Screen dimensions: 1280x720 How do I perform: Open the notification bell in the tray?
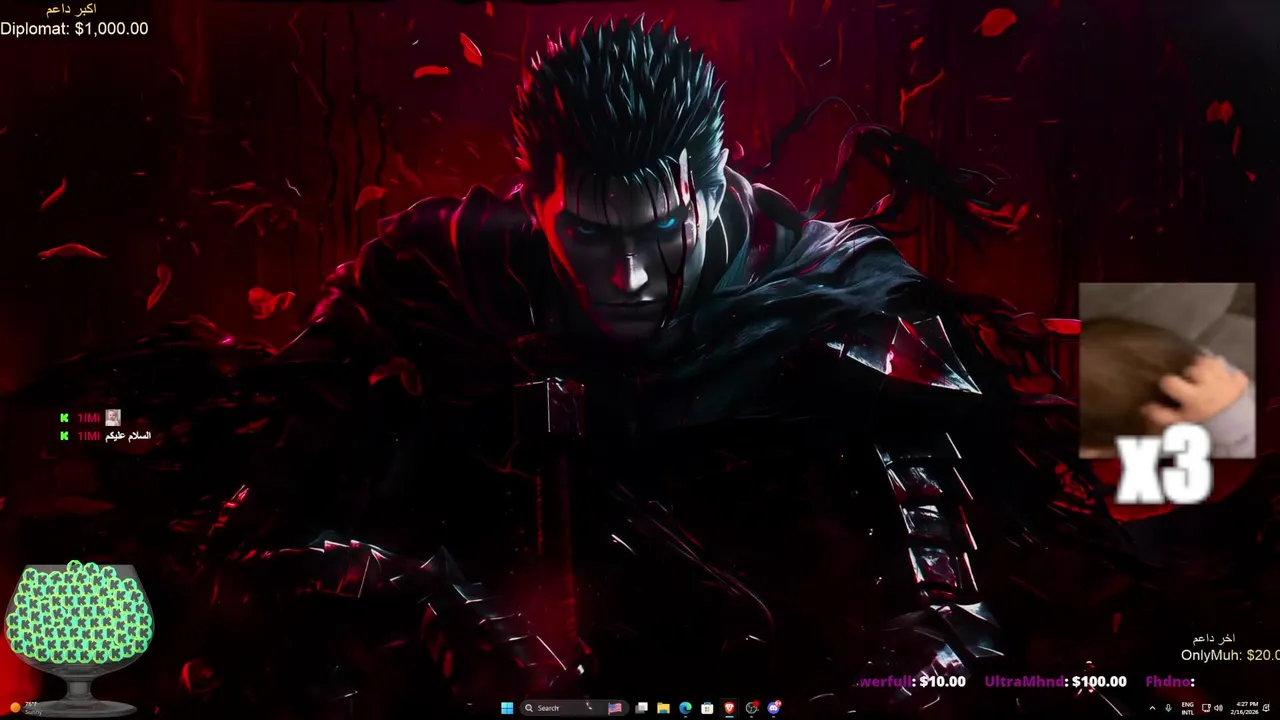[x=1267, y=708]
